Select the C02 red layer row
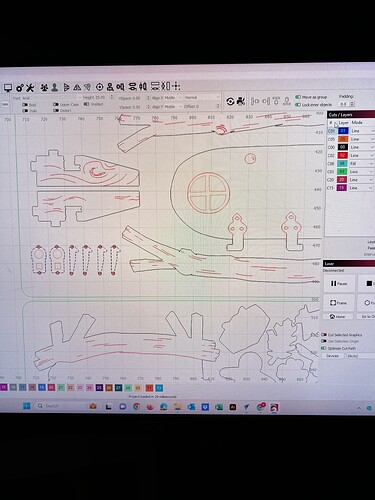Viewport: 375px width, 500px height. pos(350,155)
